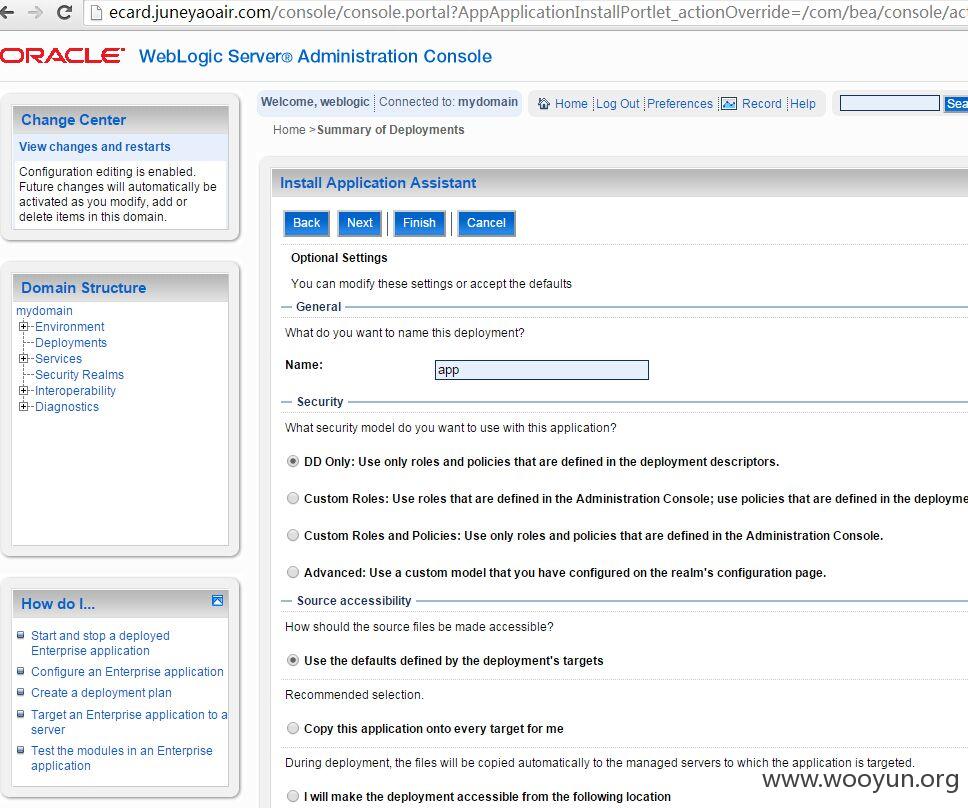Click Log Out in toolbar

click(617, 104)
